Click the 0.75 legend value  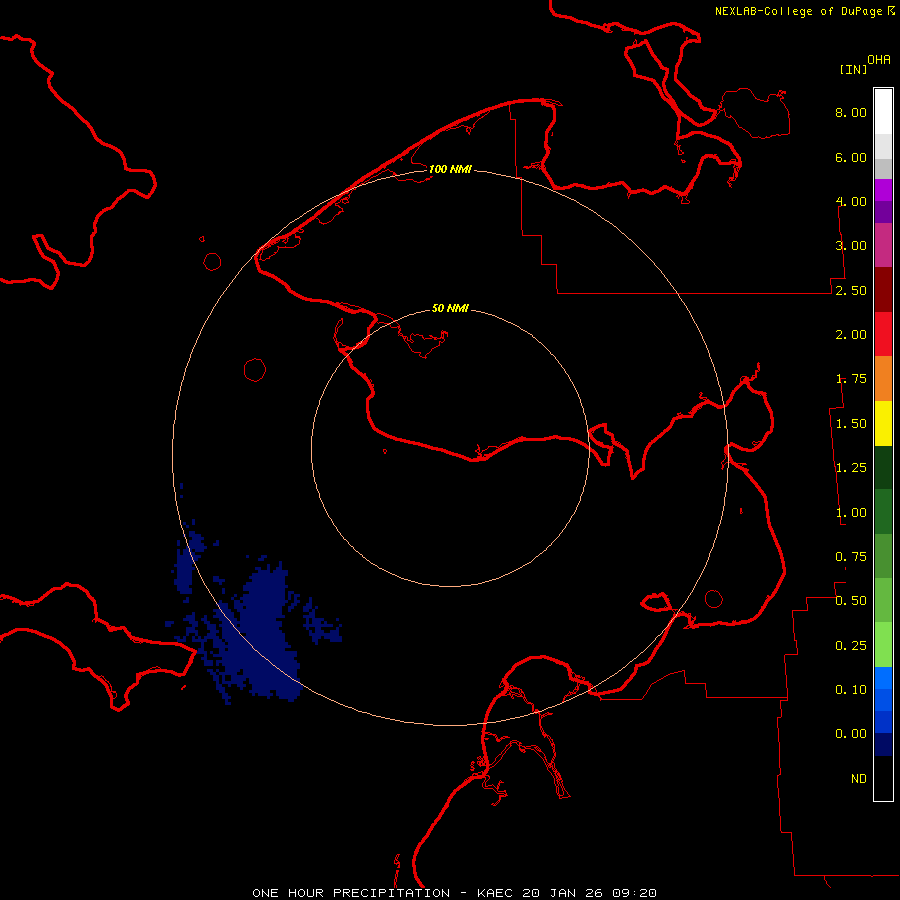851,557
